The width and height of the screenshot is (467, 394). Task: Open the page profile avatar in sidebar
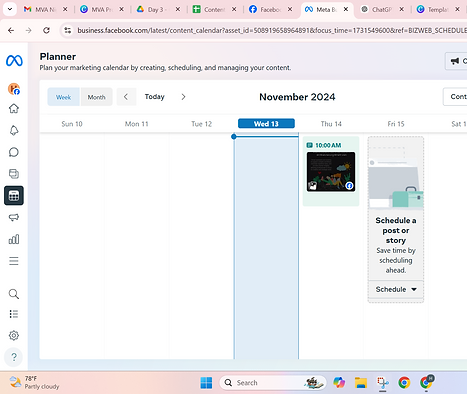pos(14,89)
